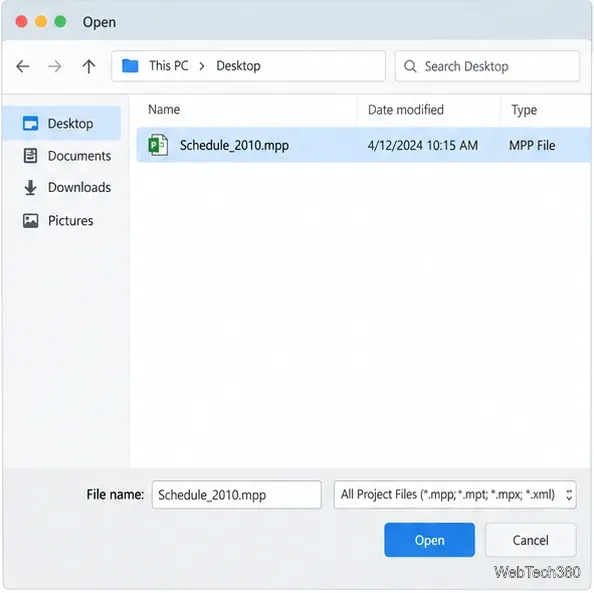The width and height of the screenshot is (594, 593).
Task: Click into the Search Desktop field
Action: click(x=487, y=66)
